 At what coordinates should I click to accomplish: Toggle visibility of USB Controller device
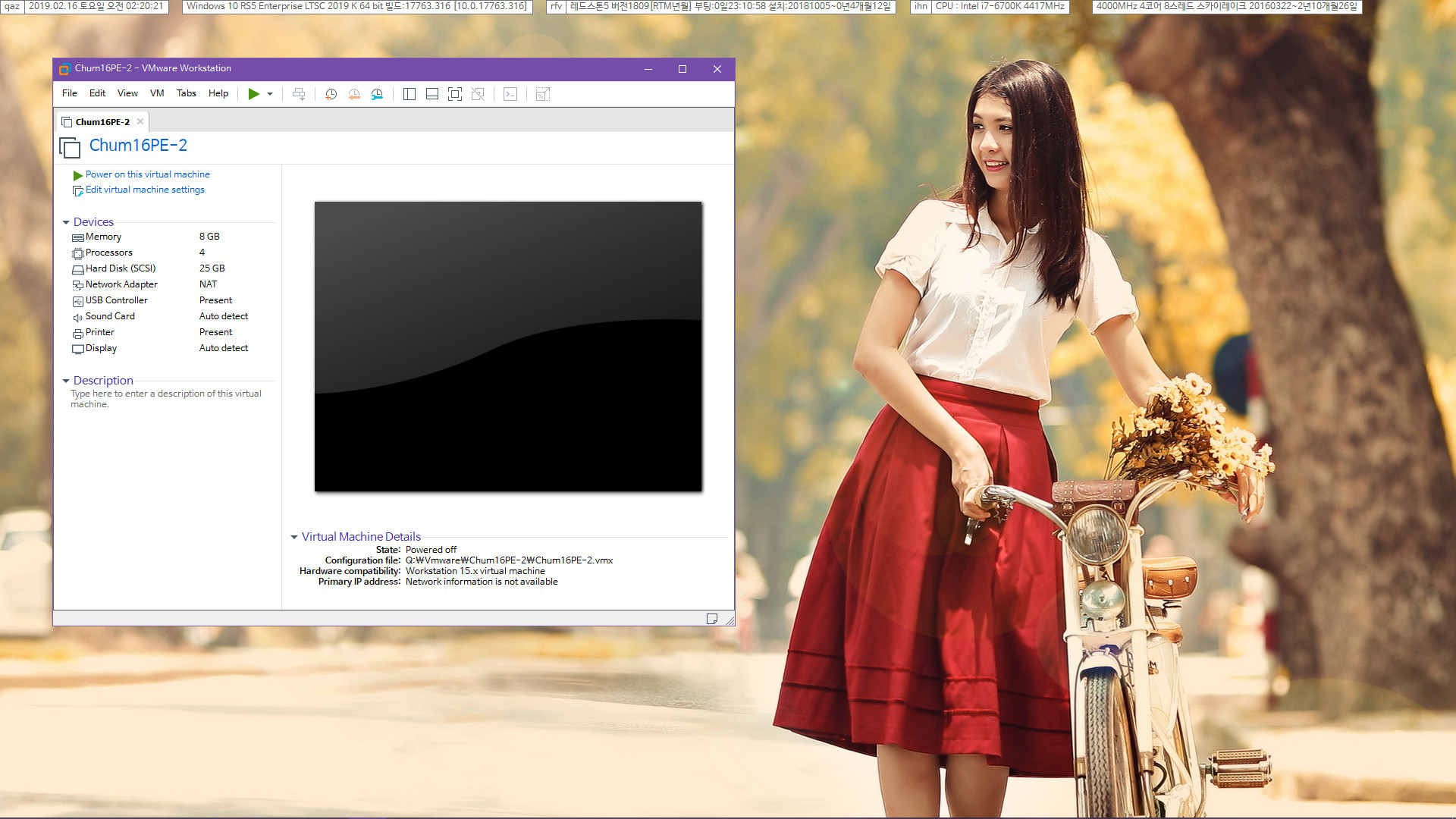(x=117, y=300)
